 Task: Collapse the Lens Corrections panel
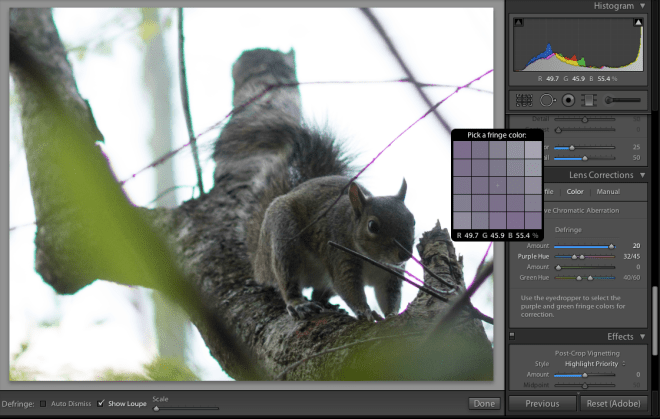coord(642,175)
